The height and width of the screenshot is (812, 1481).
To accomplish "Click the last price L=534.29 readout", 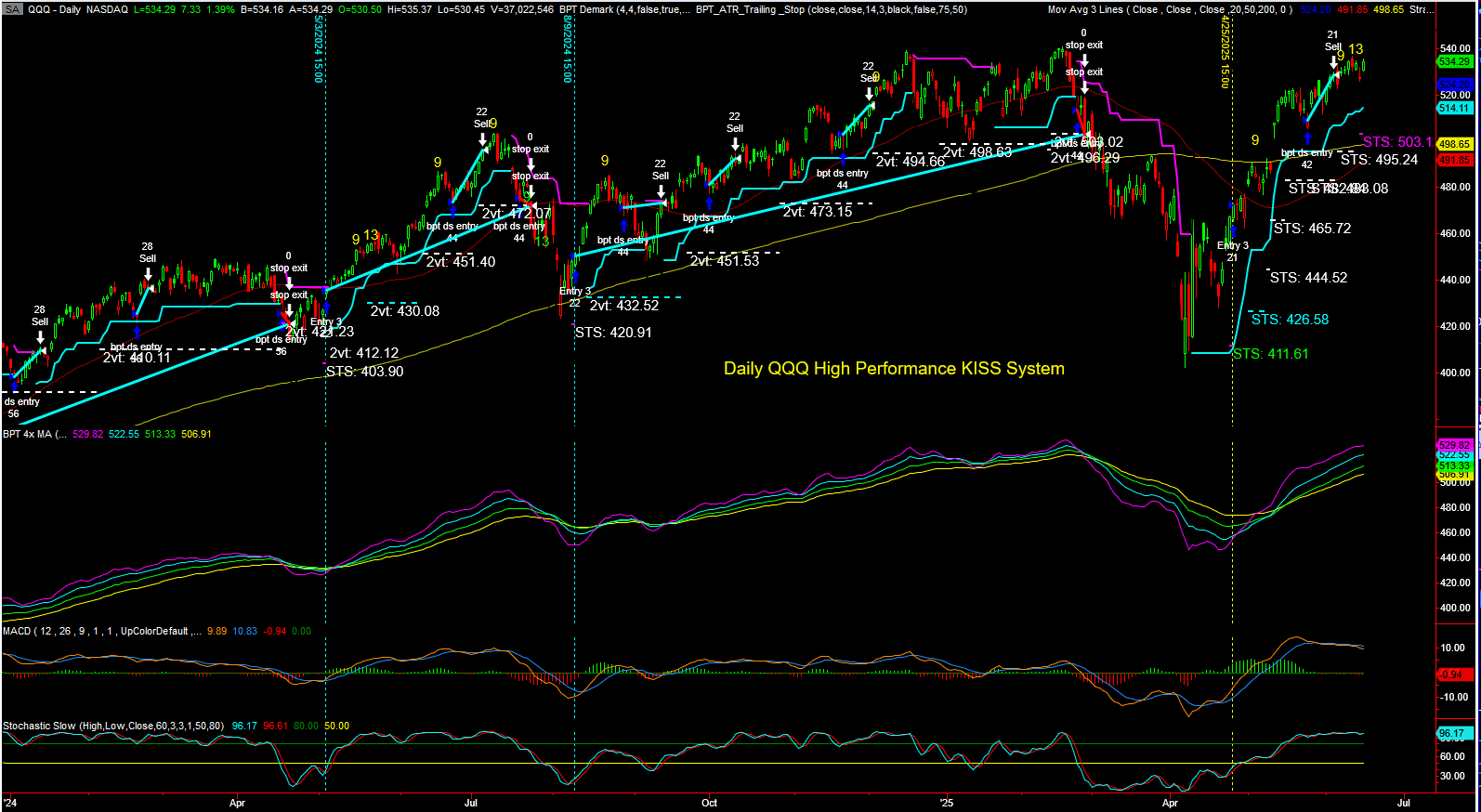I will (x=154, y=9).
